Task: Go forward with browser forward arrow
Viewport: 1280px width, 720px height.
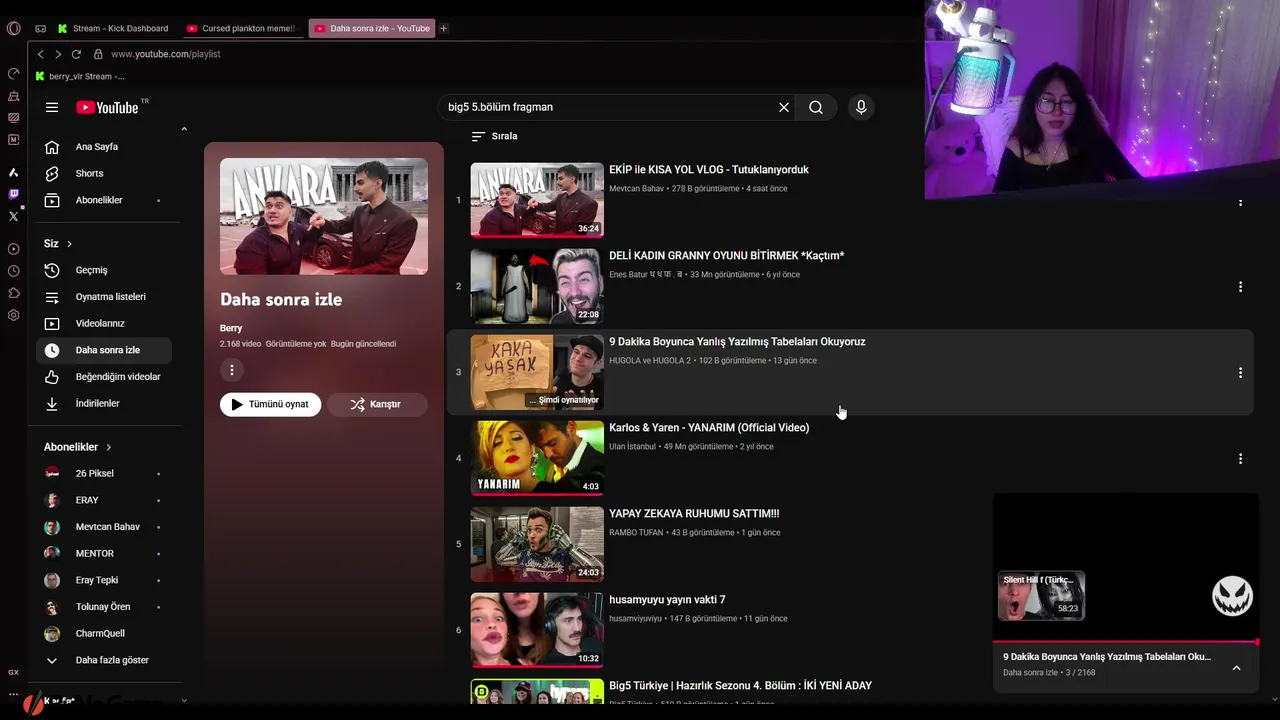Action: click(58, 54)
